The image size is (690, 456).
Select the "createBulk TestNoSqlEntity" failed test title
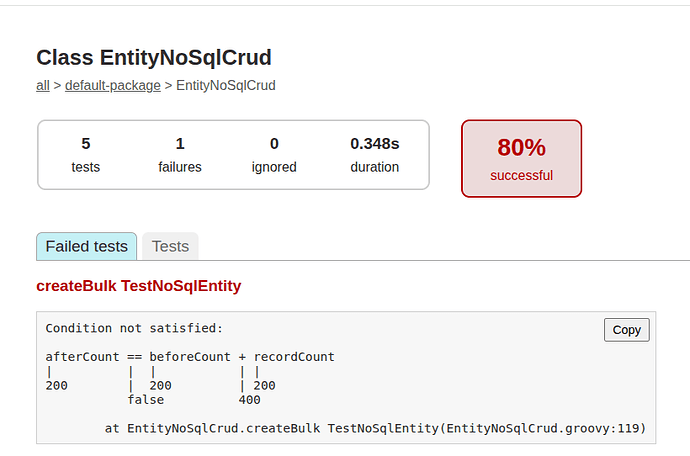pyautogui.click(x=139, y=286)
